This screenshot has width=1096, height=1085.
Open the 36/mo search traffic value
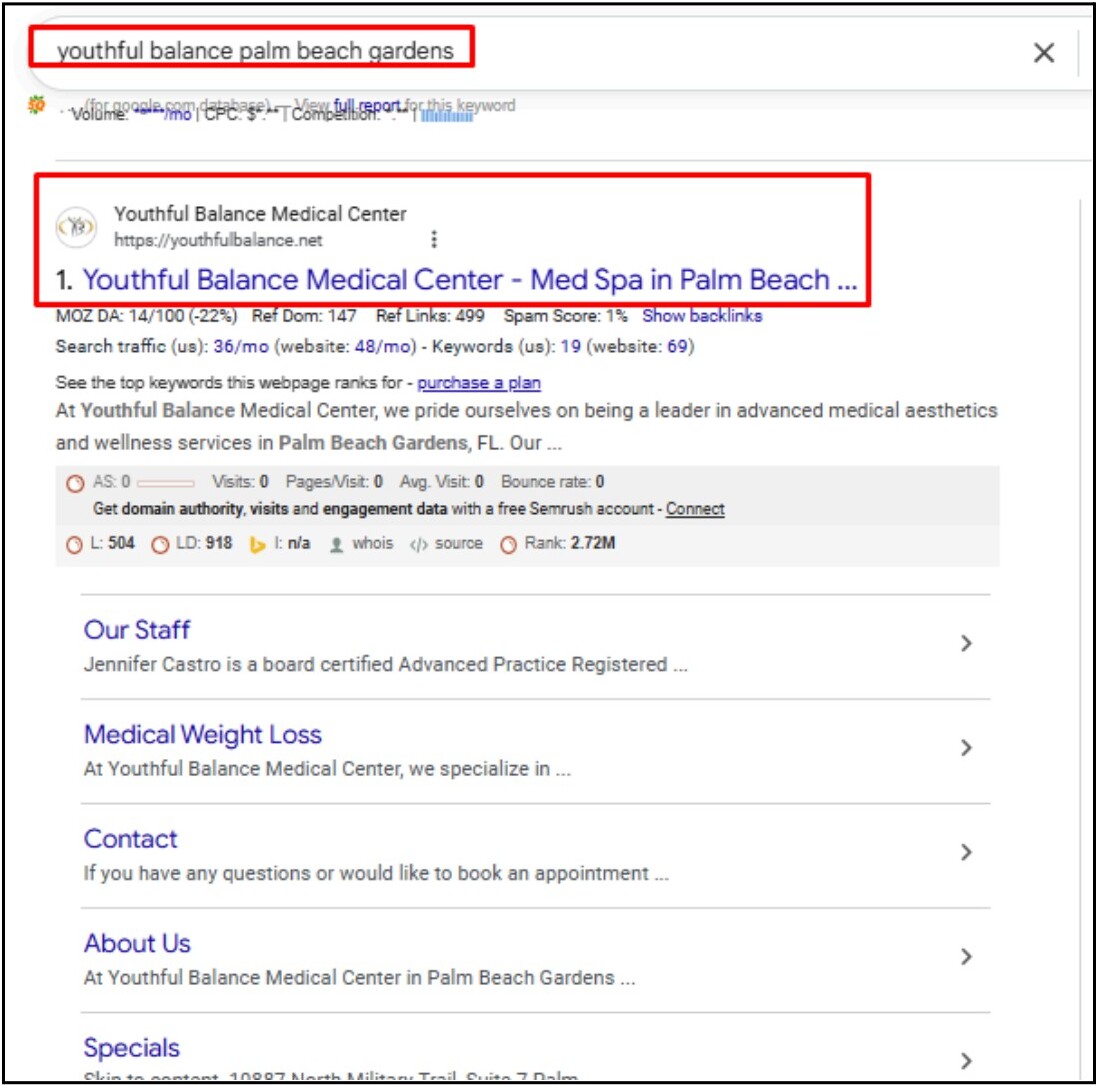[241, 346]
